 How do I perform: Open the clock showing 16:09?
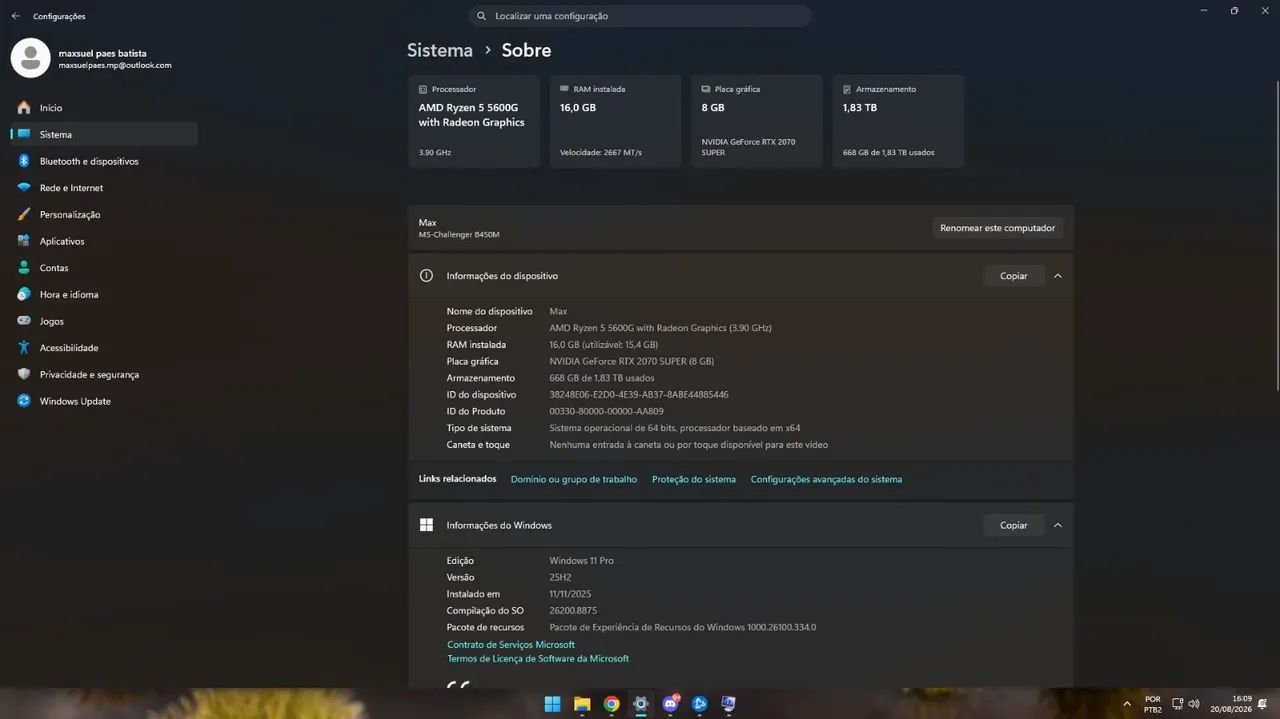tap(1230, 704)
